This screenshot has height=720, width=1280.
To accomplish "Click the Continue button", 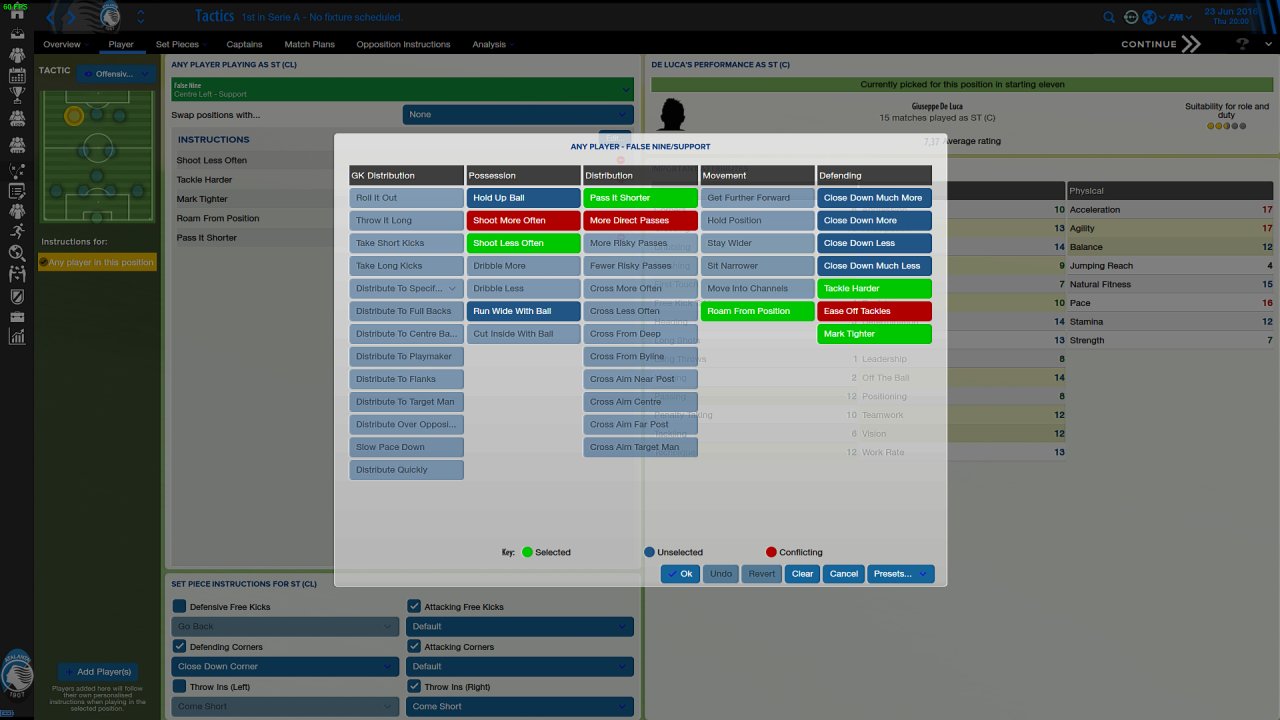I will (x=1161, y=44).
